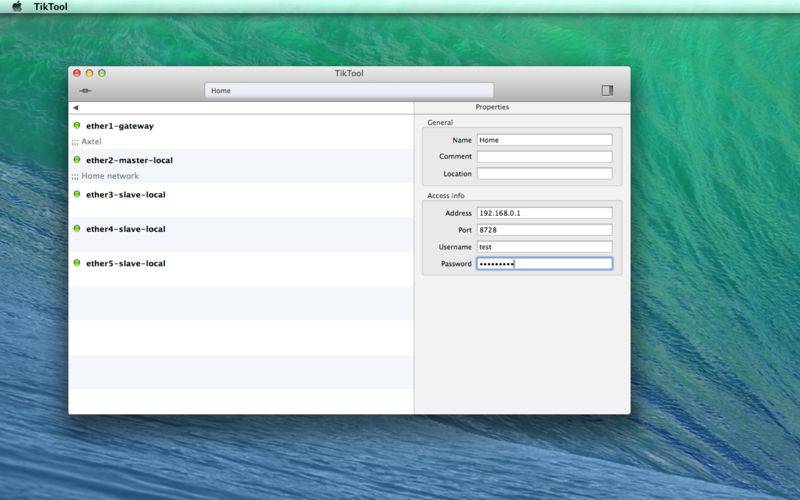The height and width of the screenshot is (500, 800).
Task: Open the TikTool application menu
Action: (x=51, y=6)
